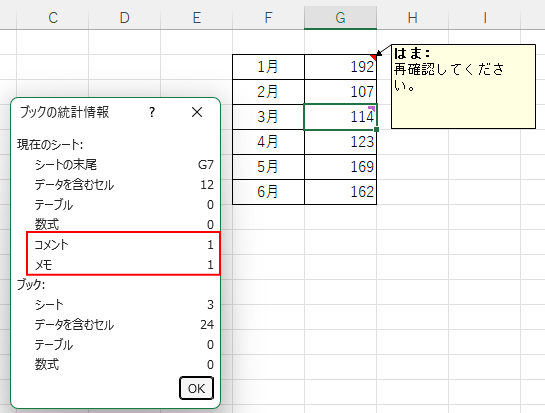
Task: Click OK in the workbook statistics dialog
Action: [196, 388]
